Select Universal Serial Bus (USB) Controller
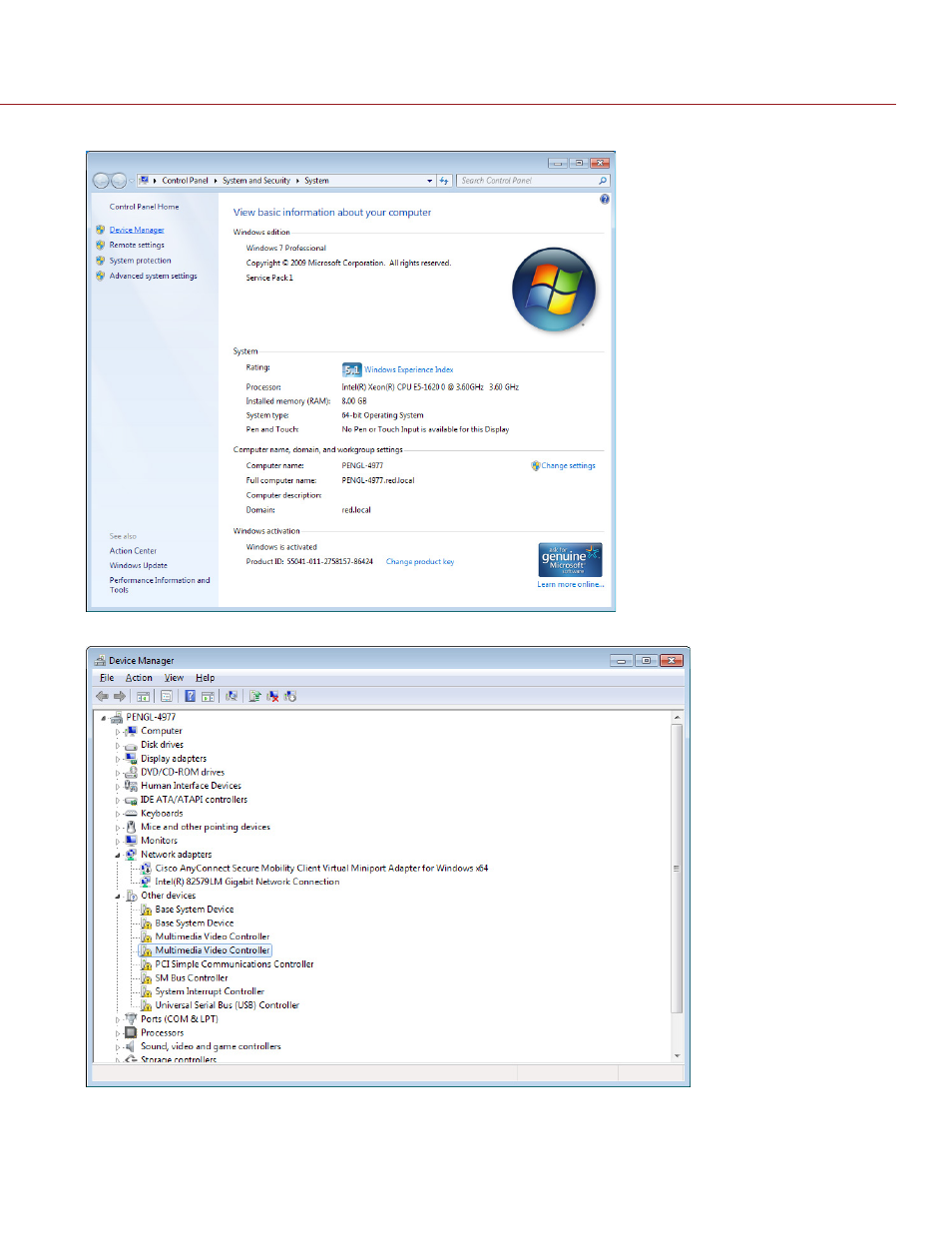The width and height of the screenshot is (952, 1233). tap(228, 1005)
